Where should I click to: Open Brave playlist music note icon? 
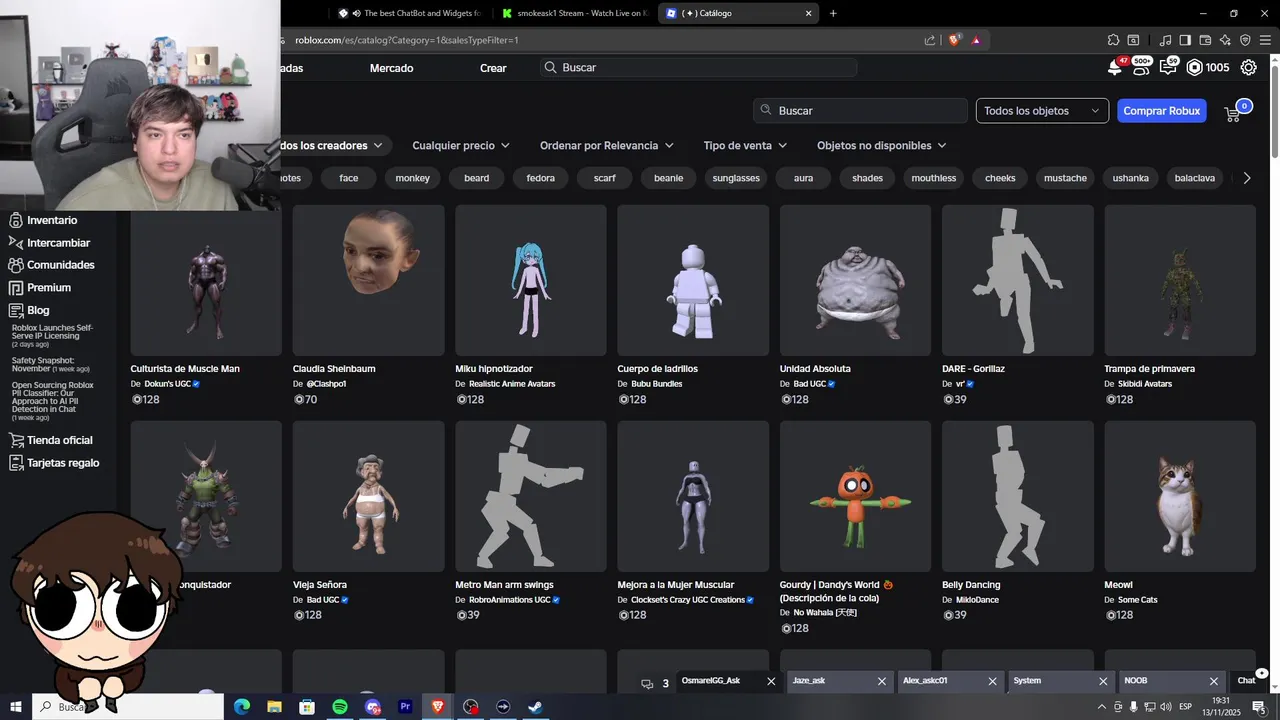click(1165, 40)
